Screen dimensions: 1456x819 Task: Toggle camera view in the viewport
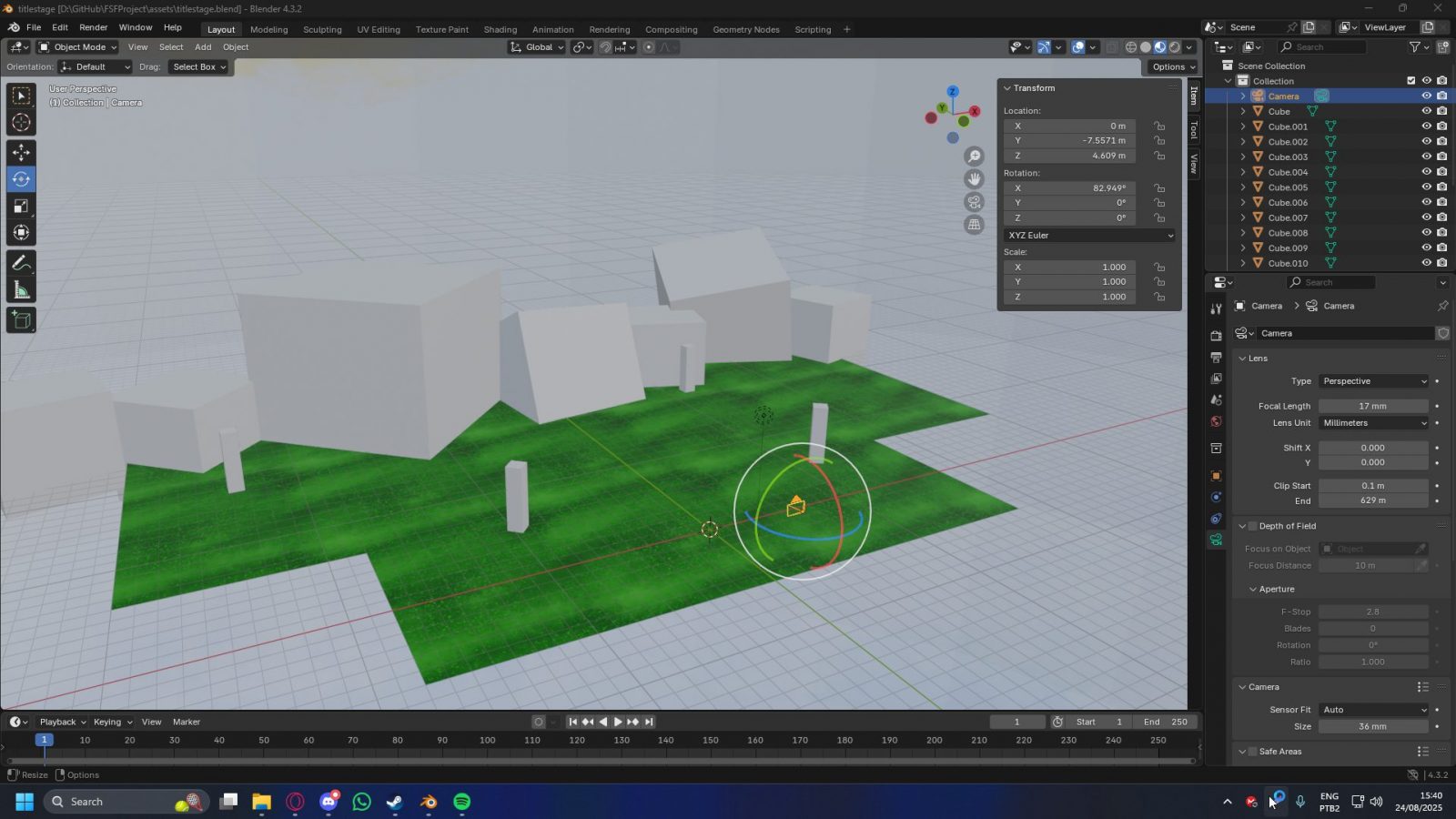(974, 202)
